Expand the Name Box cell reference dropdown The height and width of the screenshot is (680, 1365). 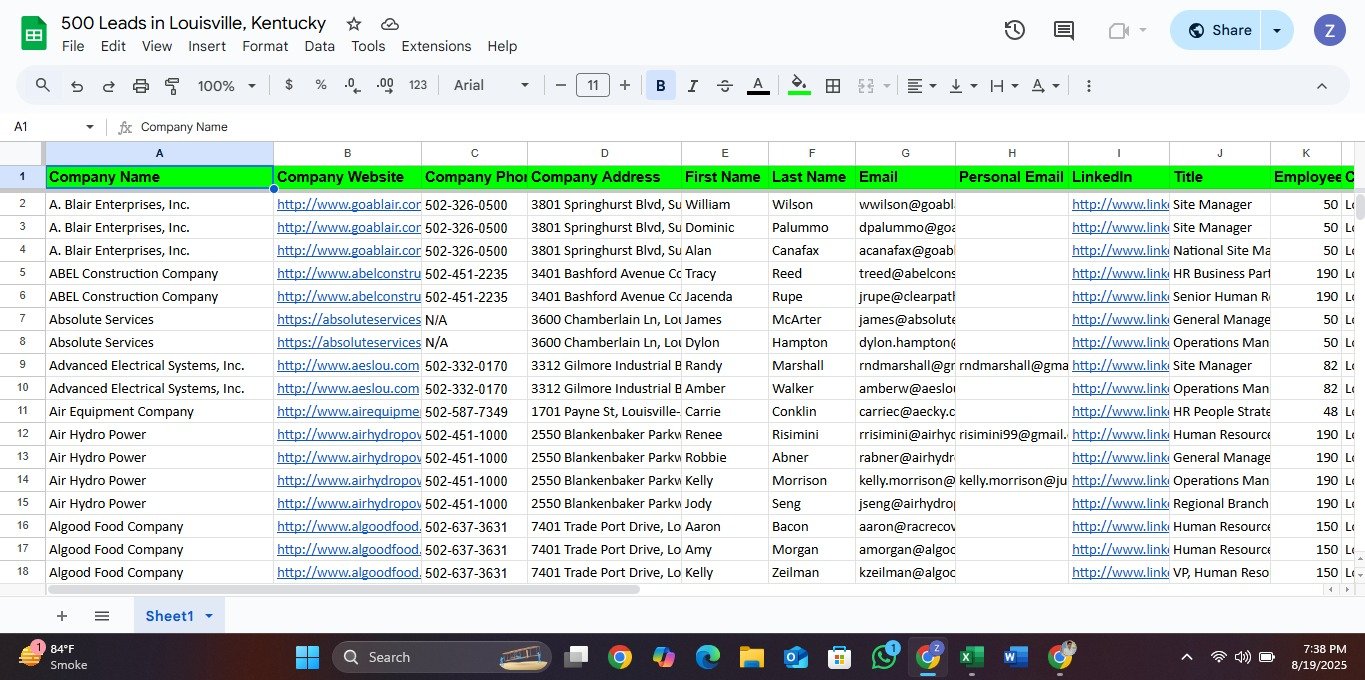click(90, 127)
